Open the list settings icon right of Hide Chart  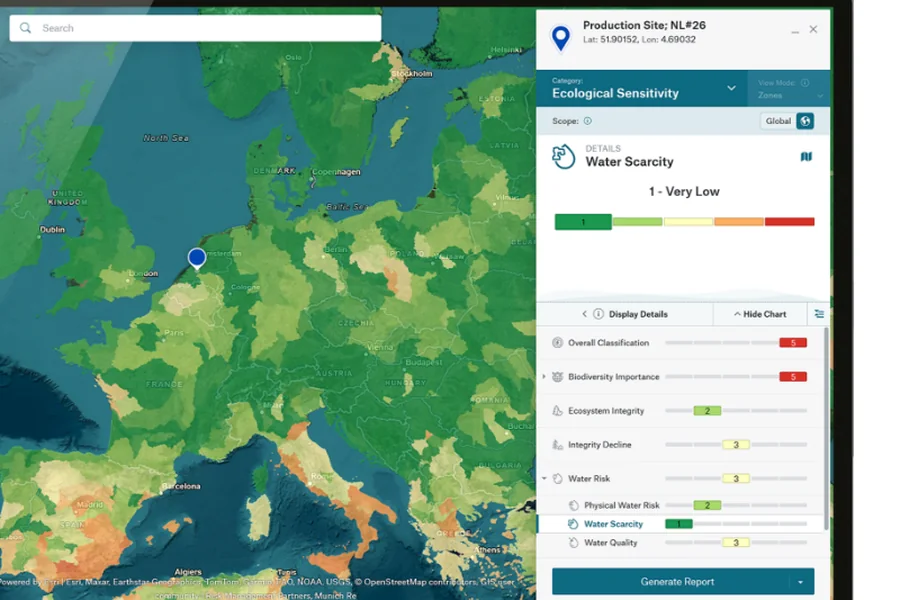click(x=819, y=313)
